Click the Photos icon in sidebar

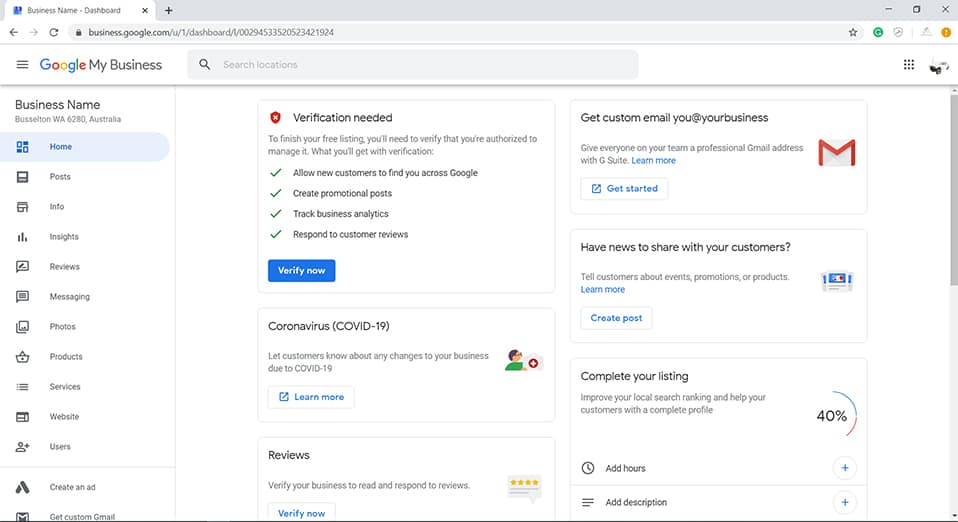pyautogui.click(x=23, y=326)
